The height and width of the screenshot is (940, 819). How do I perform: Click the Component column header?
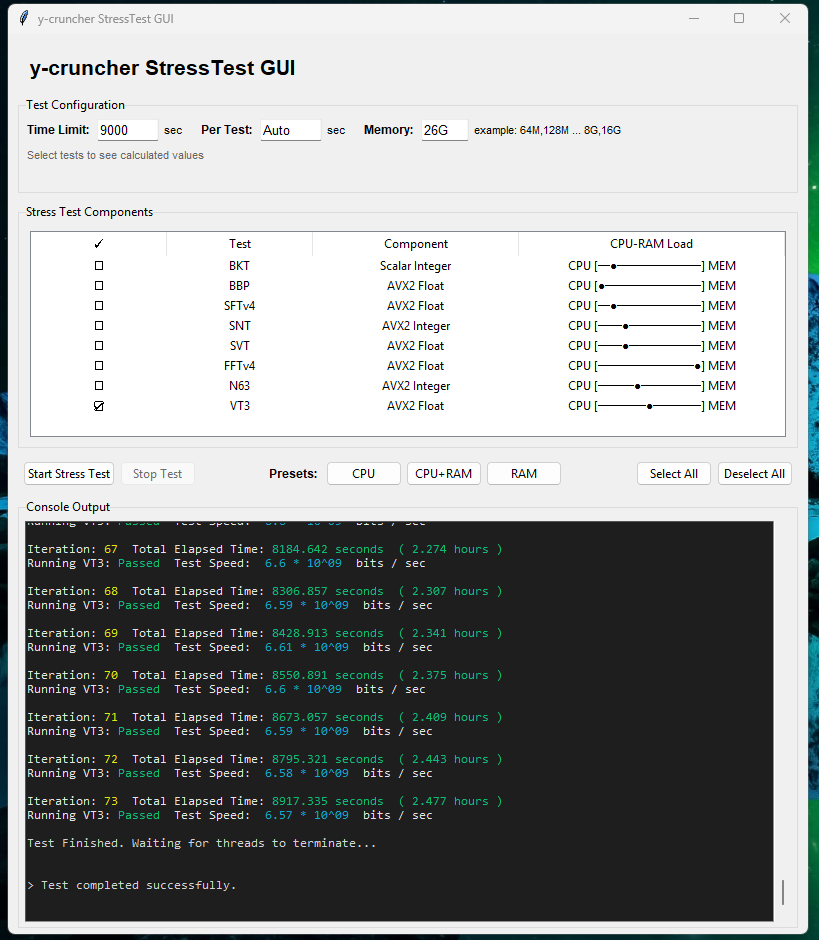click(x=415, y=243)
